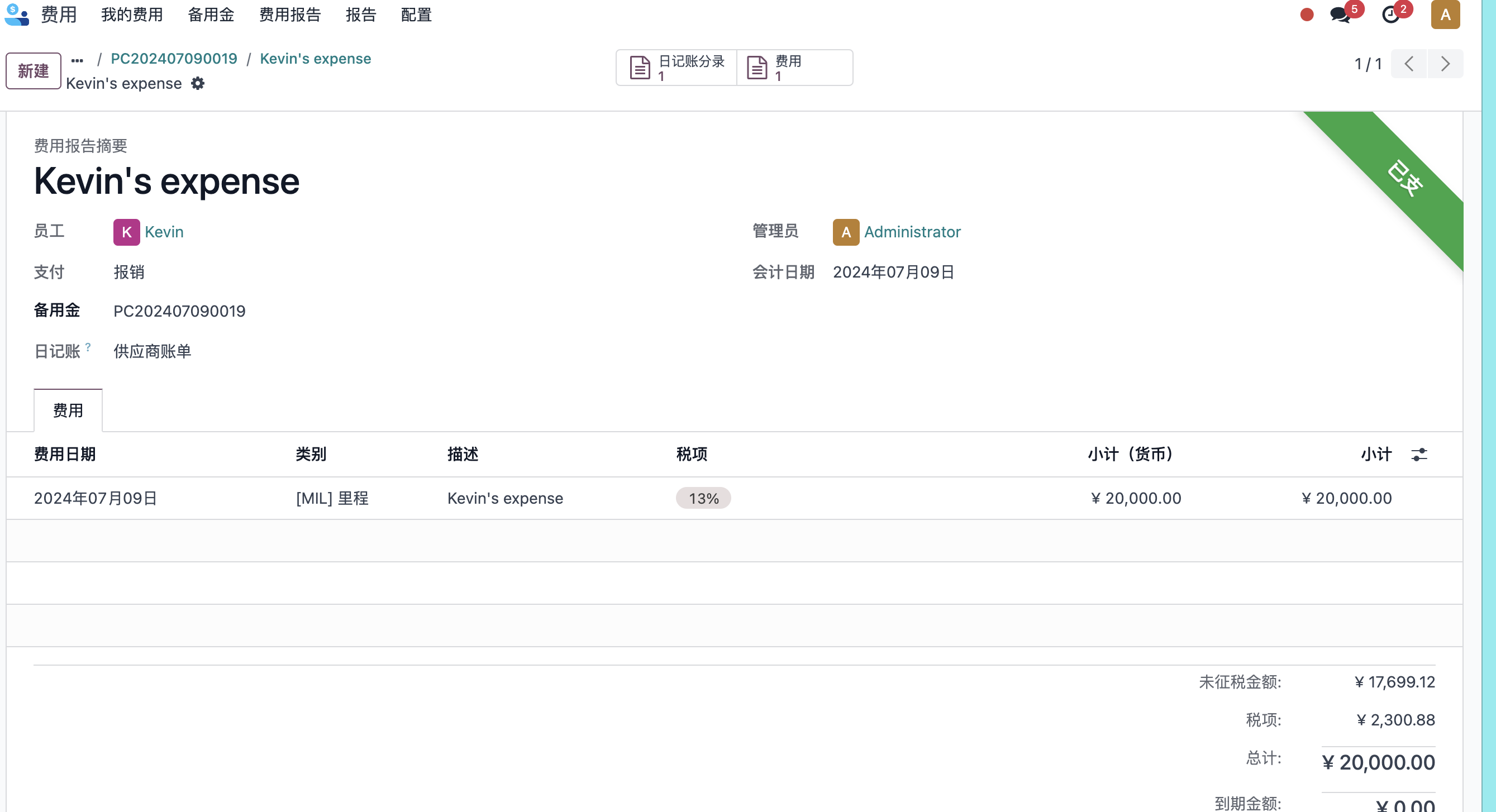Select the 费用 tab in the form

click(68, 410)
